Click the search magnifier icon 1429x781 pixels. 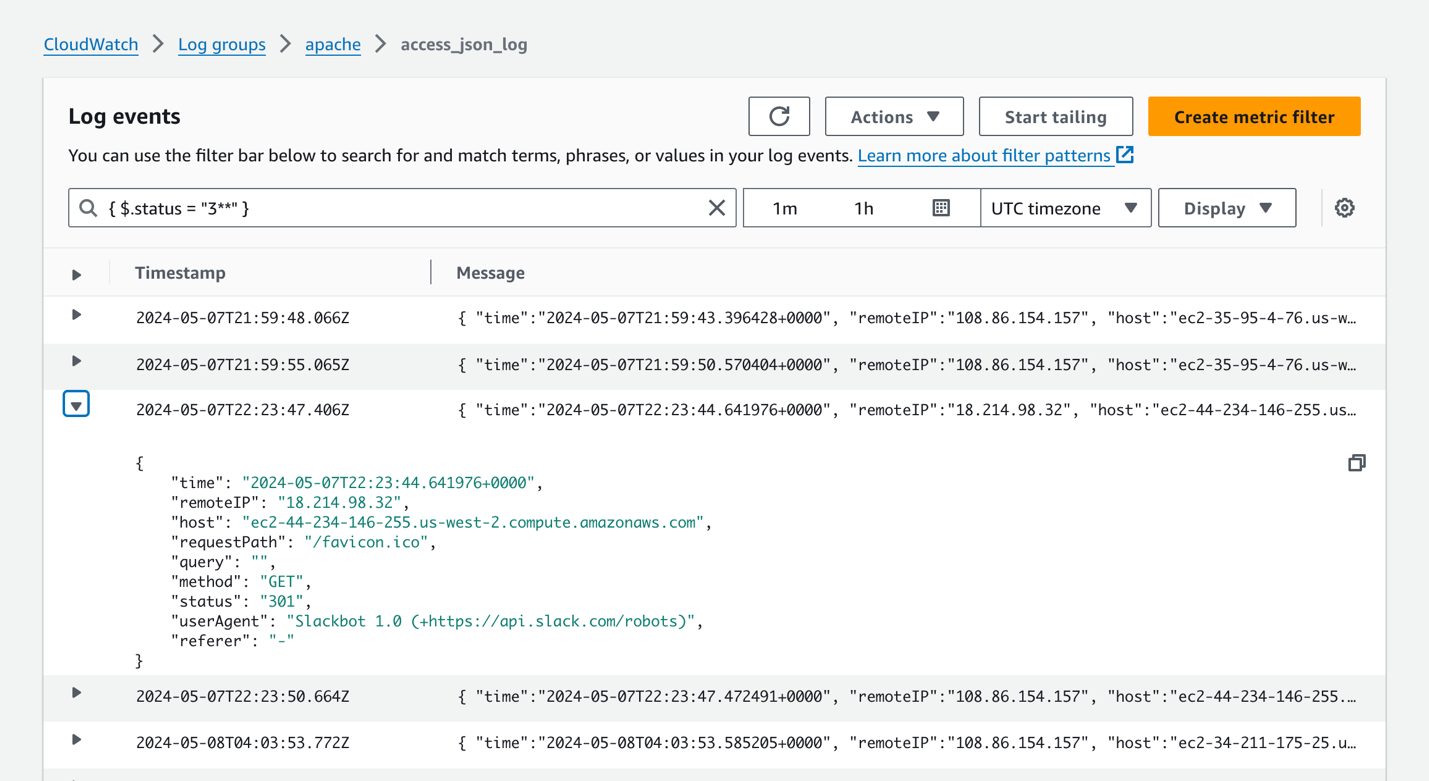coord(88,208)
